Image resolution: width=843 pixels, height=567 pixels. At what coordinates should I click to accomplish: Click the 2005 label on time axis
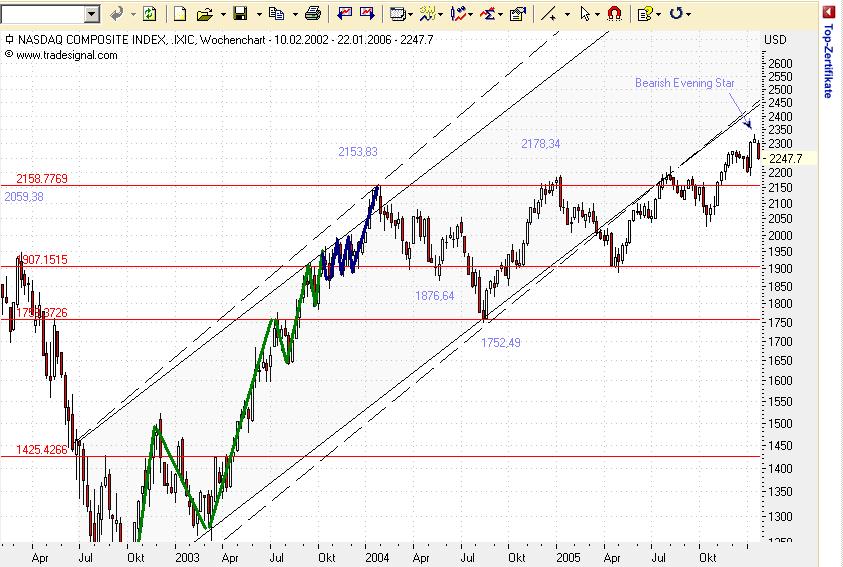click(x=568, y=557)
